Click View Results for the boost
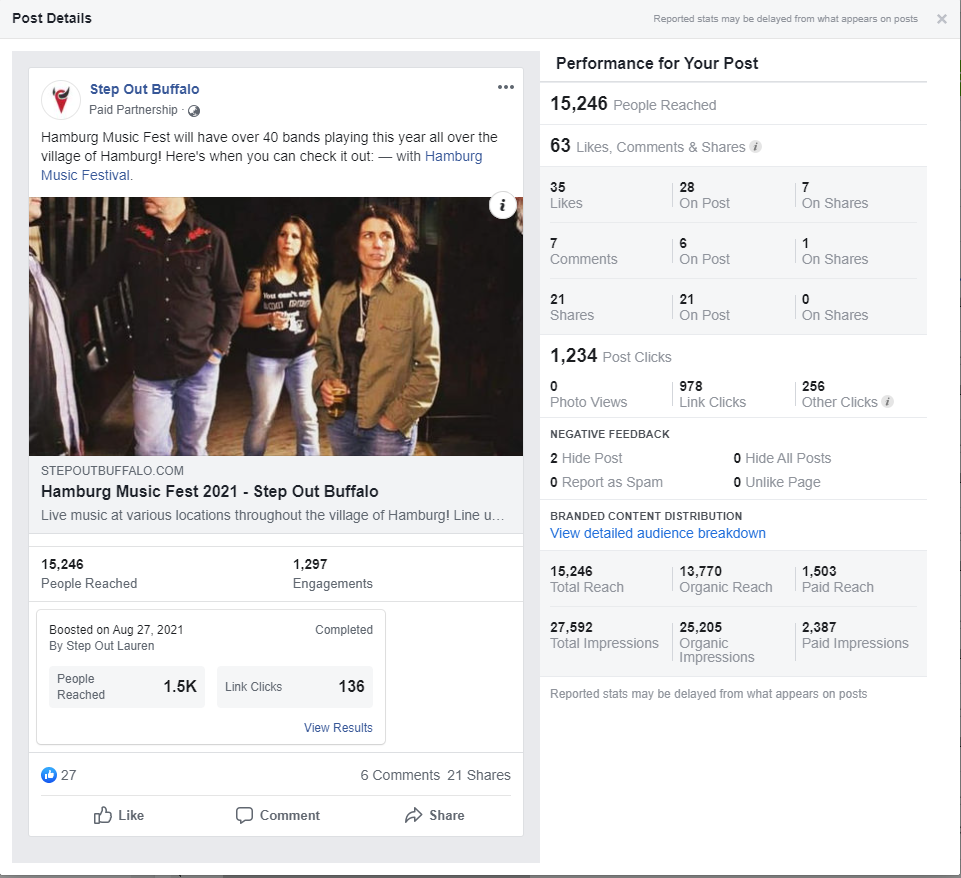The image size is (961, 878). click(338, 727)
